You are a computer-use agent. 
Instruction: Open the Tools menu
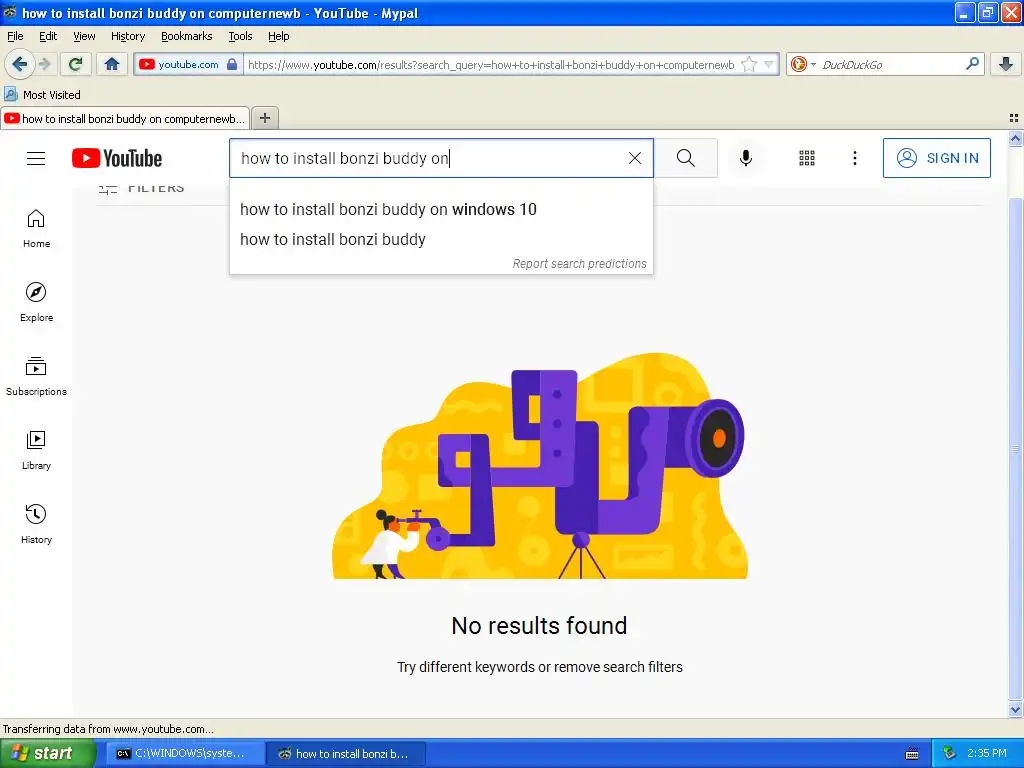coord(240,36)
